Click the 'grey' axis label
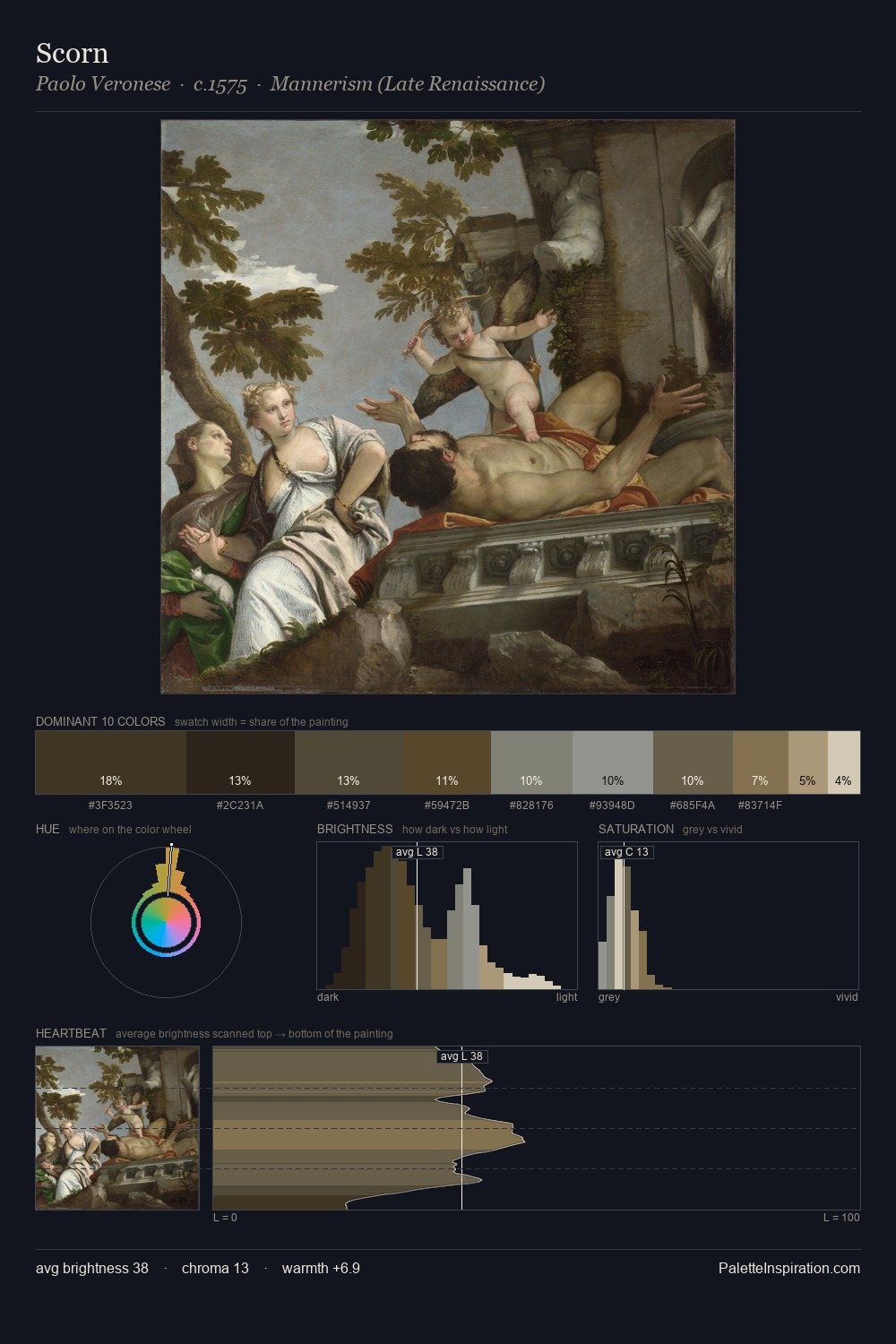This screenshot has width=896, height=1344. click(609, 997)
